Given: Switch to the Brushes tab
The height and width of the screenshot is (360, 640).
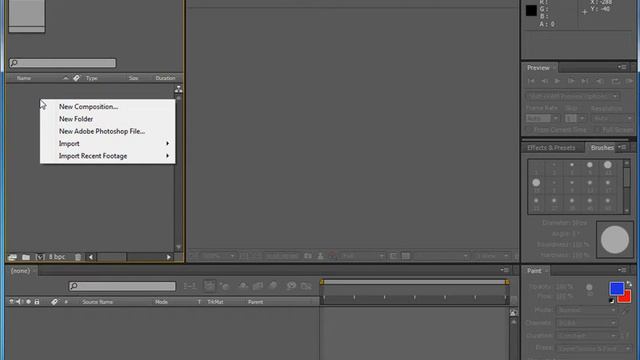Looking at the screenshot, I should pyautogui.click(x=602, y=148).
